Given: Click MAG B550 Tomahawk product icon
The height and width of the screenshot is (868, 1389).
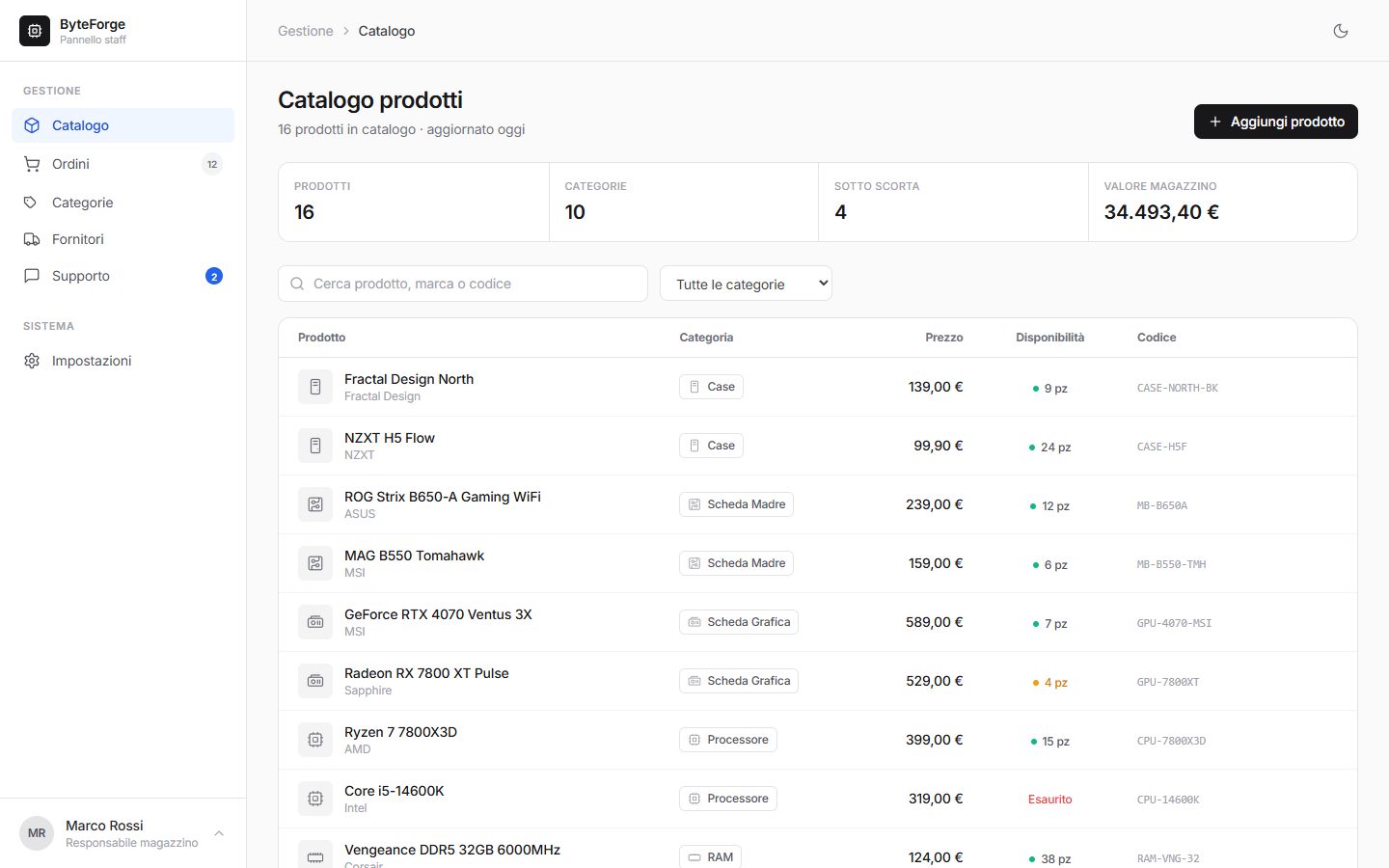Looking at the screenshot, I should (315, 563).
